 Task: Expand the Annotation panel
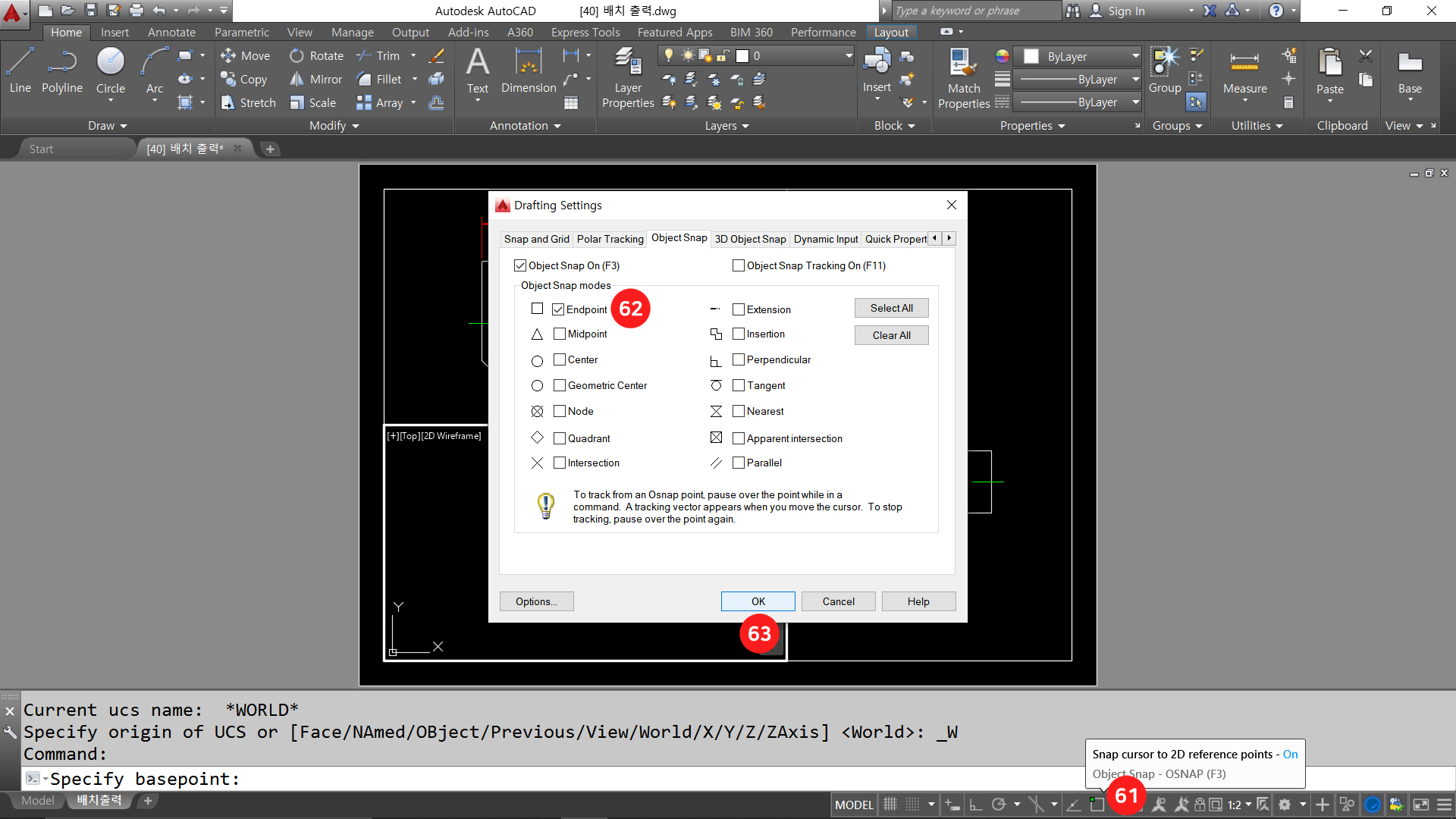tap(526, 126)
